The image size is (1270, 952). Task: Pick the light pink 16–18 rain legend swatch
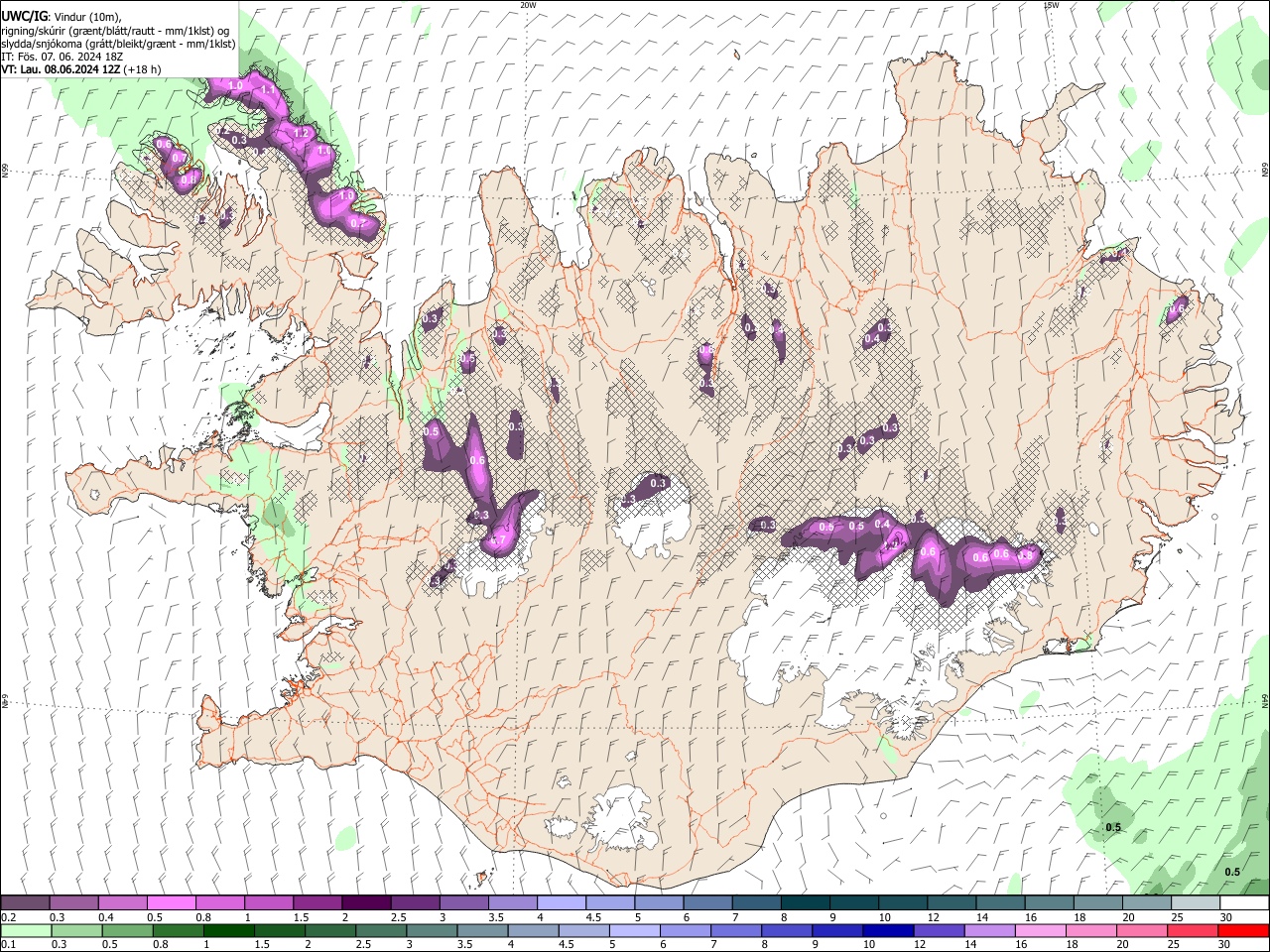(x=1041, y=930)
